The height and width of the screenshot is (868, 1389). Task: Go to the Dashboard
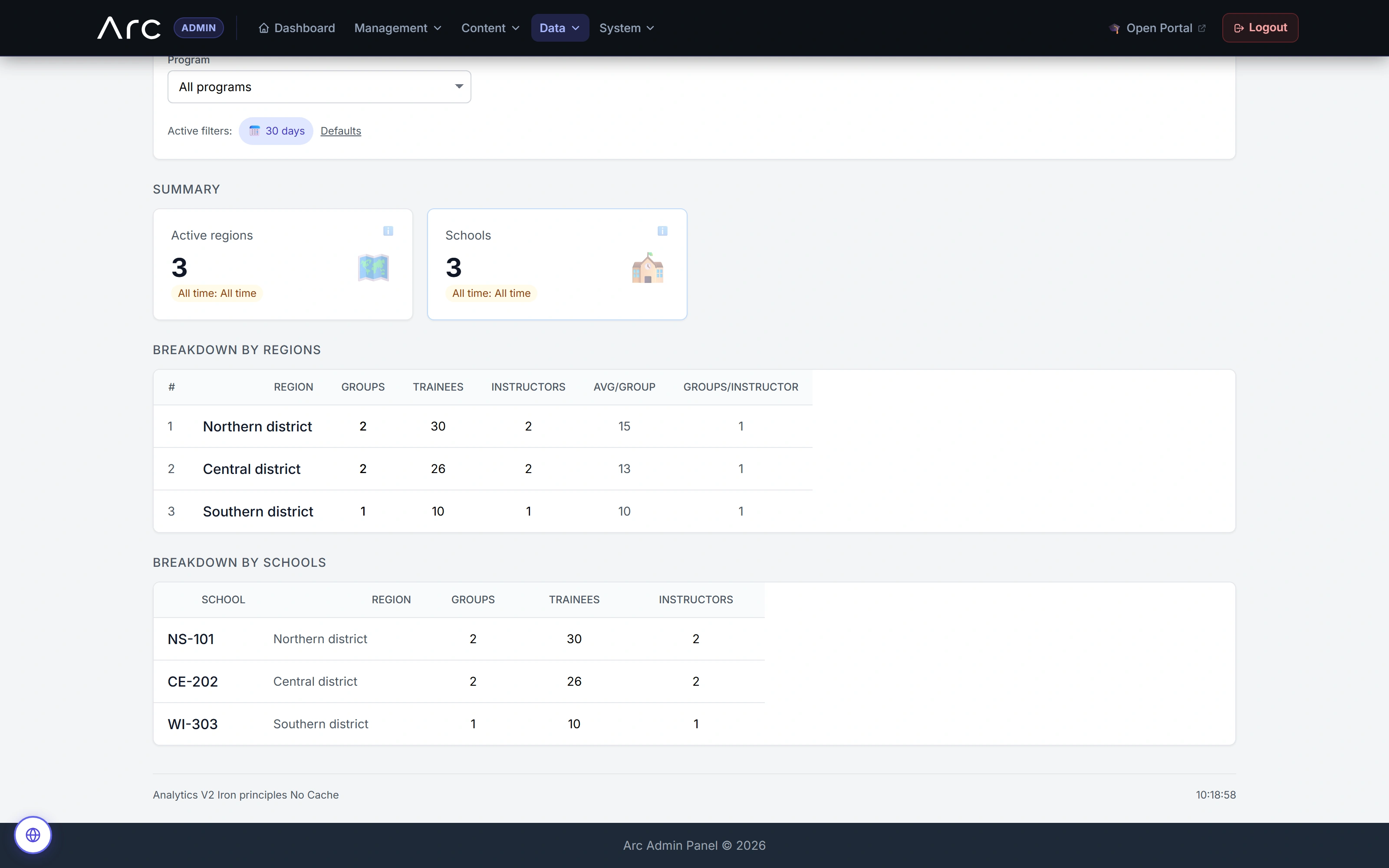(x=297, y=28)
